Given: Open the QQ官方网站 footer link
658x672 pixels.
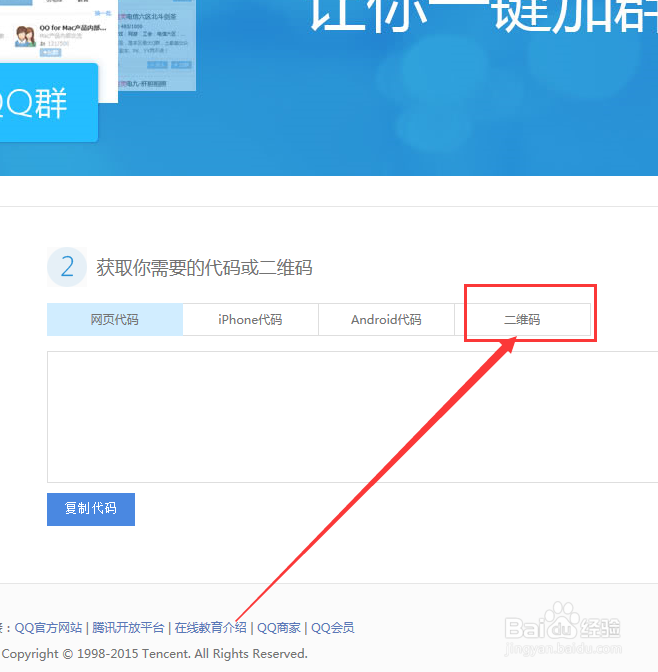Looking at the screenshot, I should 48,628.
